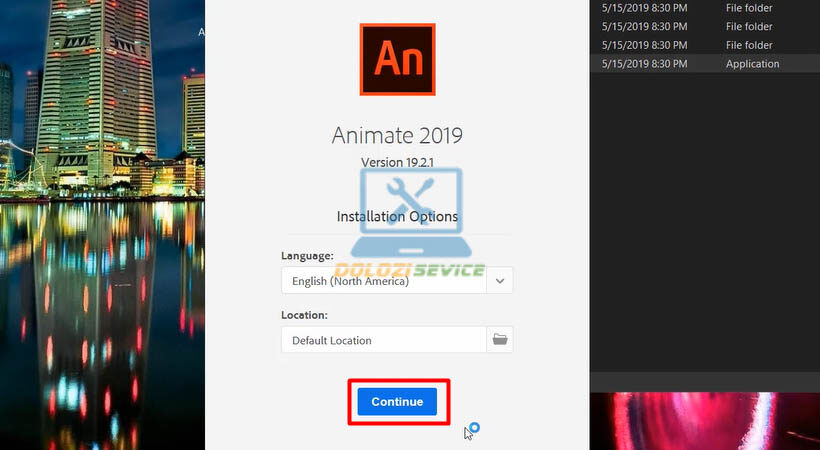
Task: Select the English (North America) language field
Action: (x=384, y=280)
